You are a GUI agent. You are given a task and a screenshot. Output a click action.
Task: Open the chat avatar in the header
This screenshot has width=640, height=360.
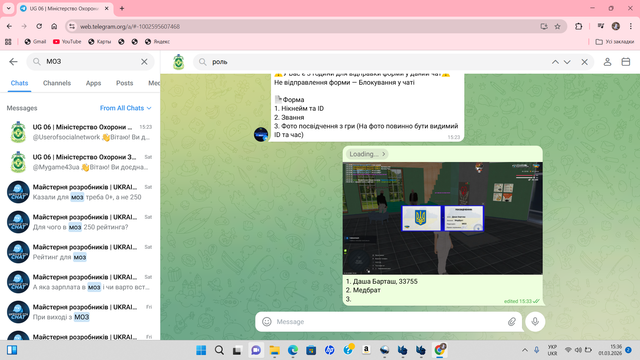pos(178,62)
